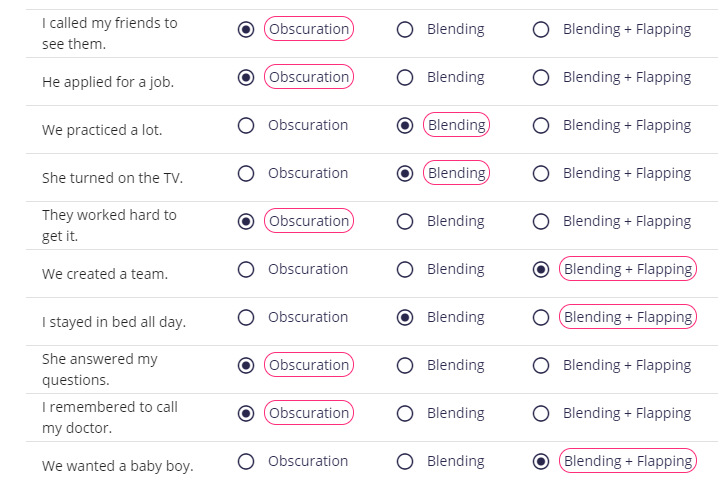Select Blending + Flapping for 'They worked hard'

click(541, 222)
